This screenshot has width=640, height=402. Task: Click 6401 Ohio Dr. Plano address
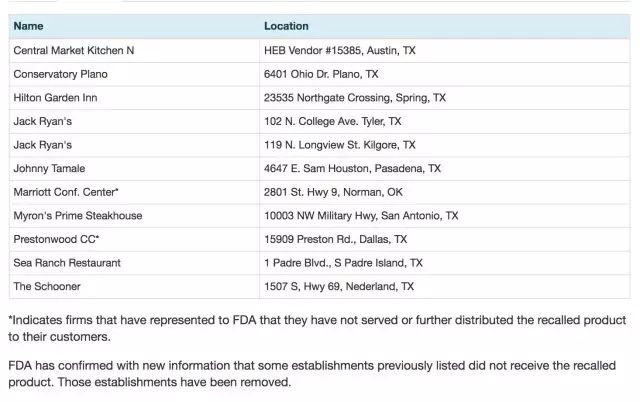pos(321,74)
